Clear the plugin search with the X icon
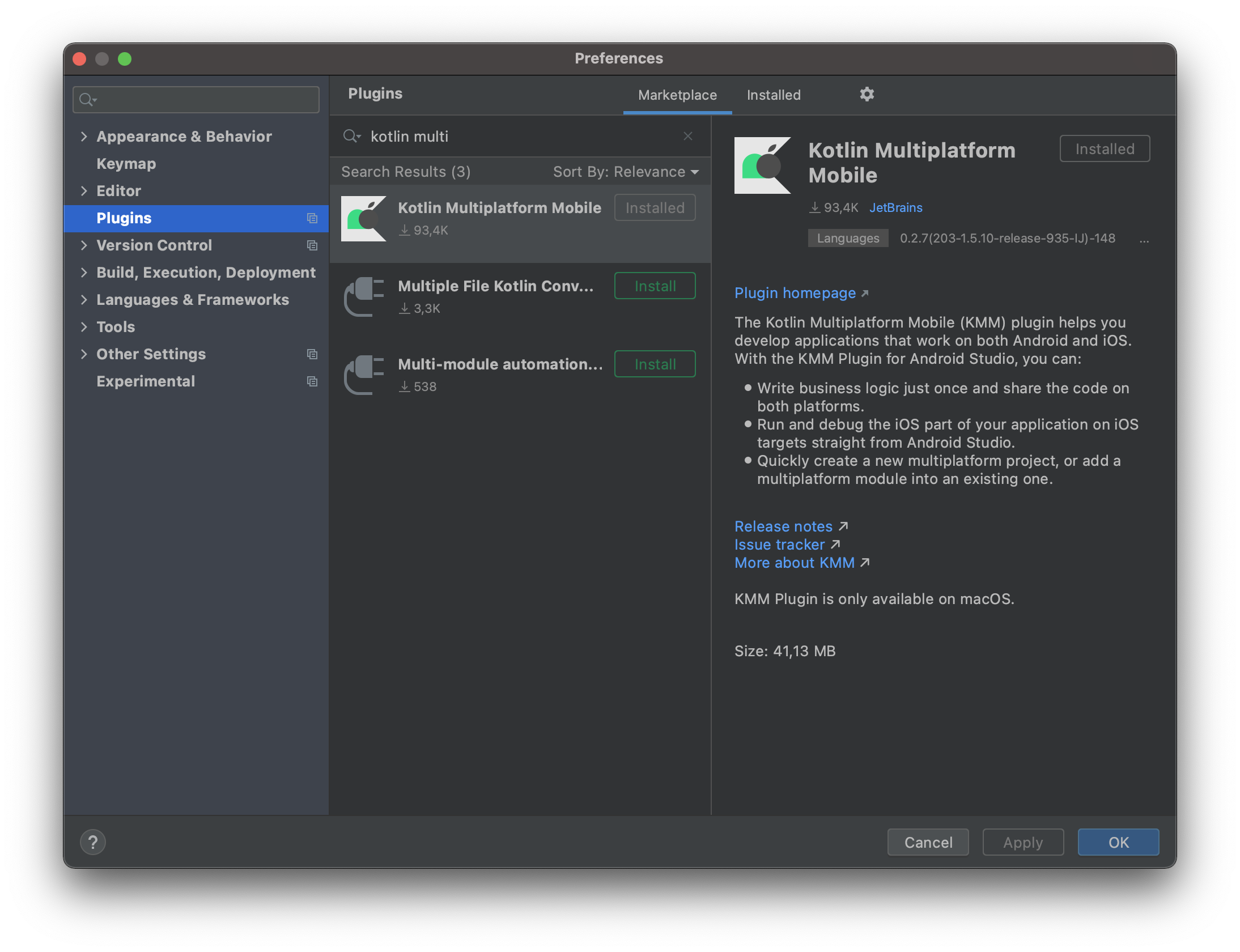This screenshot has height=952, width=1240. (688, 136)
